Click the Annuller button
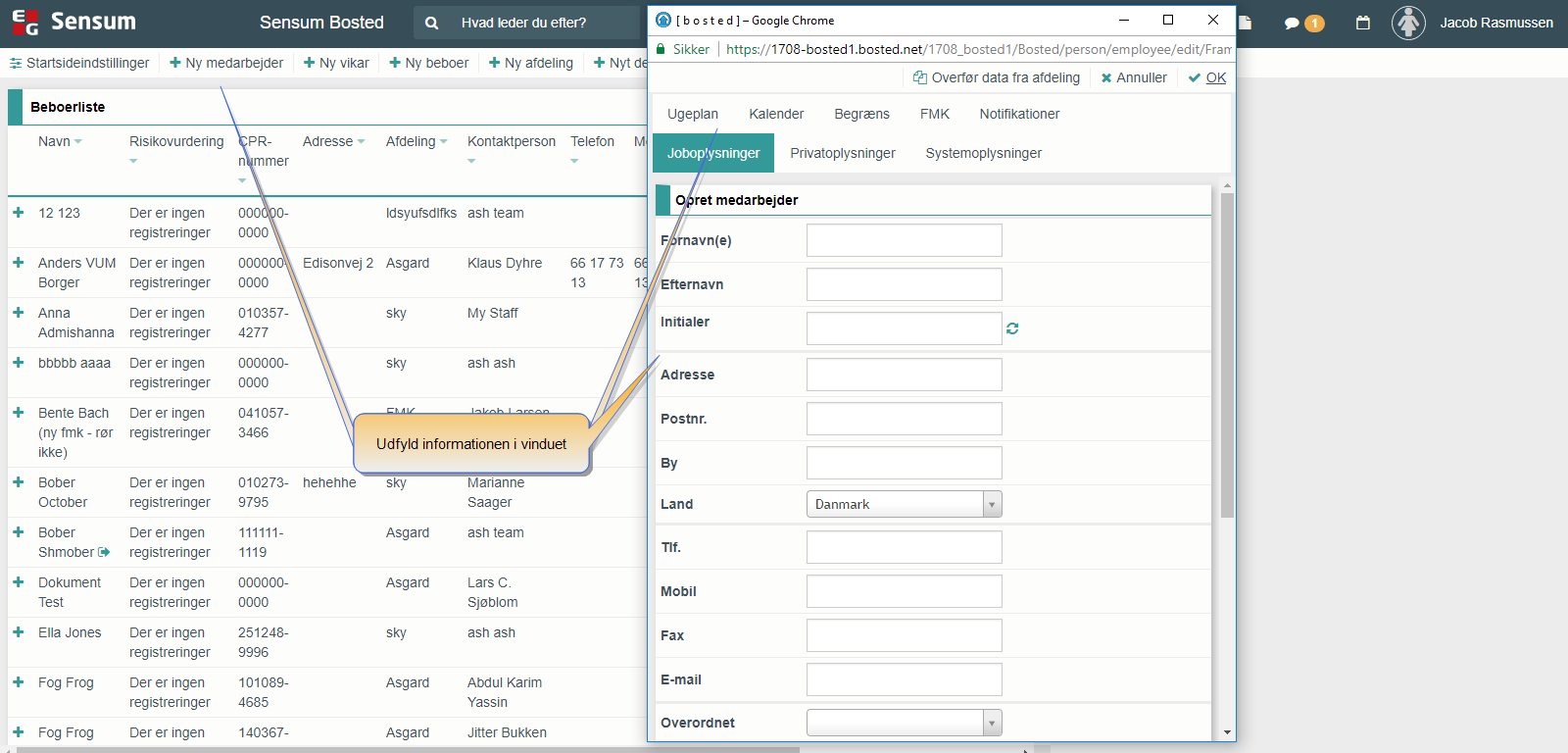This screenshot has width=1568, height=753. pyautogui.click(x=1134, y=77)
